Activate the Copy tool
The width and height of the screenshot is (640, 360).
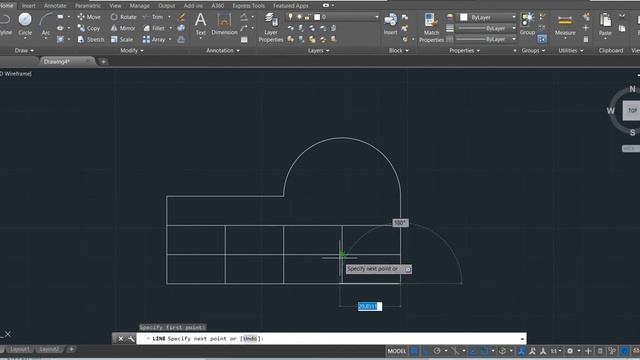click(89, 28)
